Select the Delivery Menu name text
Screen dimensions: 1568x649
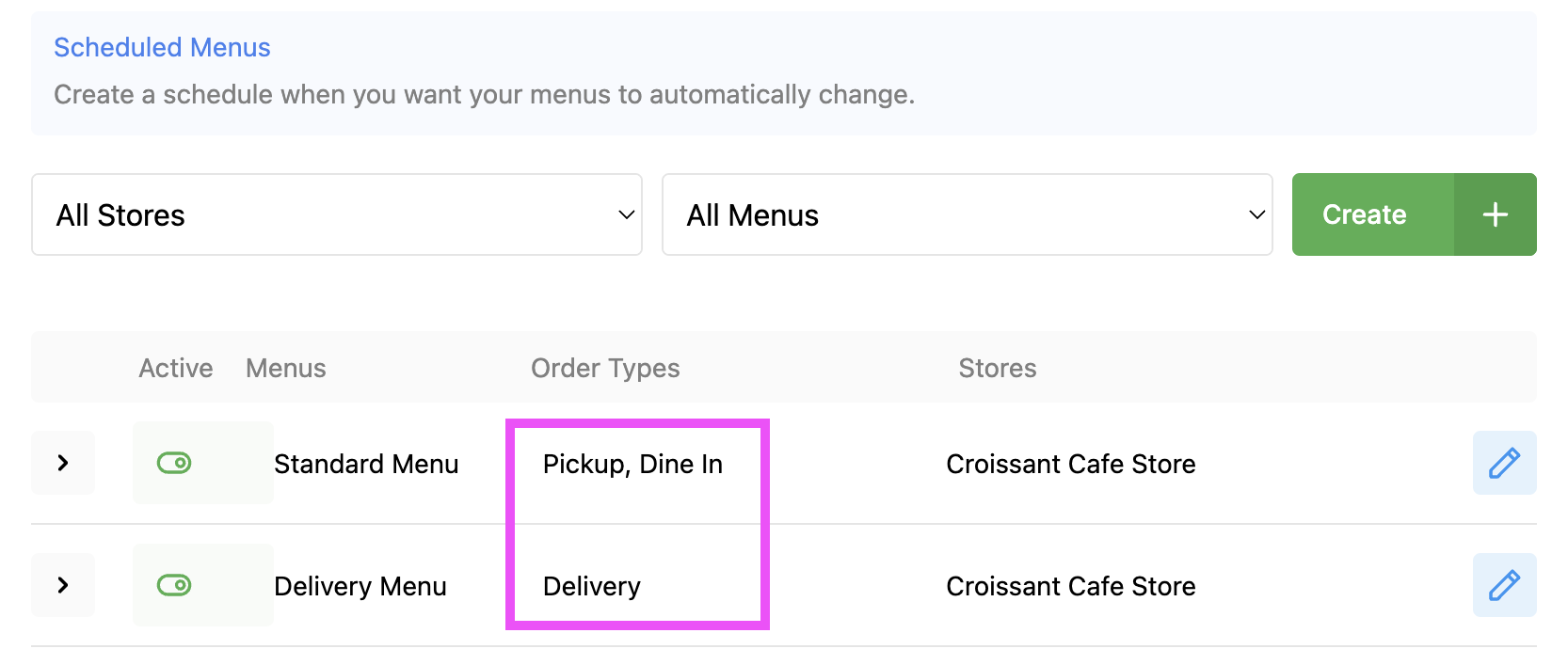[360, 586]
